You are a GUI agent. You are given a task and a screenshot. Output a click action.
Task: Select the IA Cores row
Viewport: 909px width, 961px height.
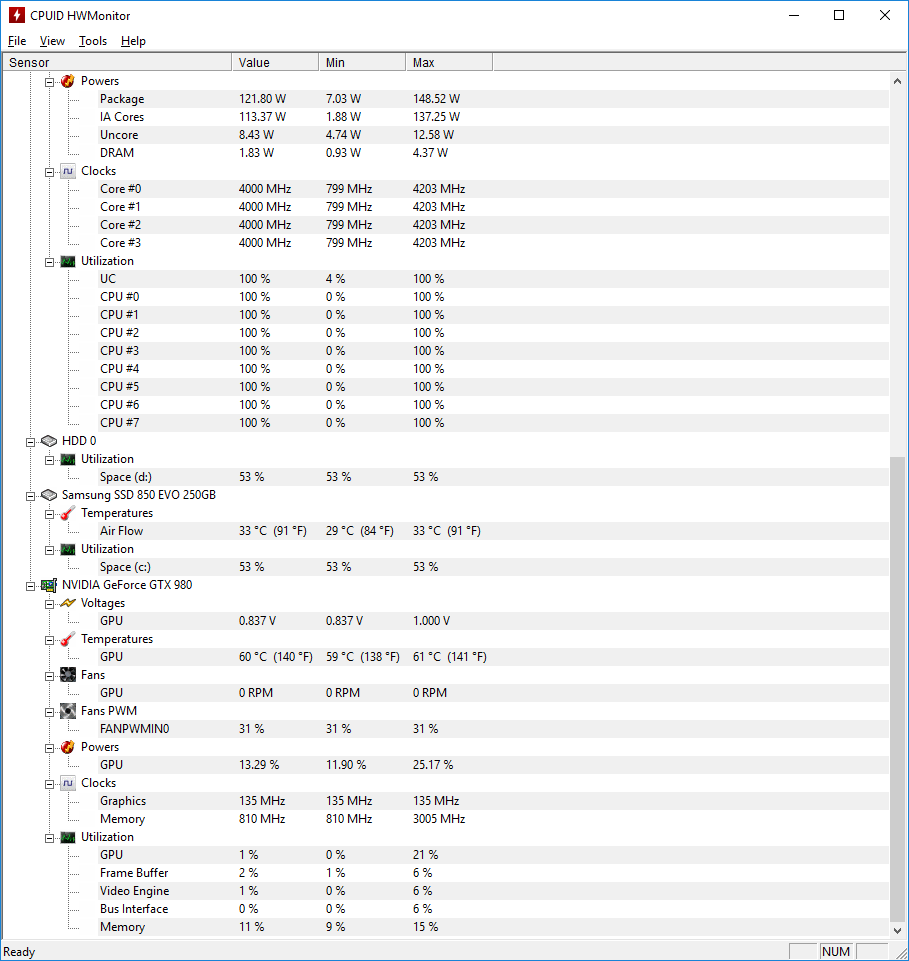click(493, 117)
